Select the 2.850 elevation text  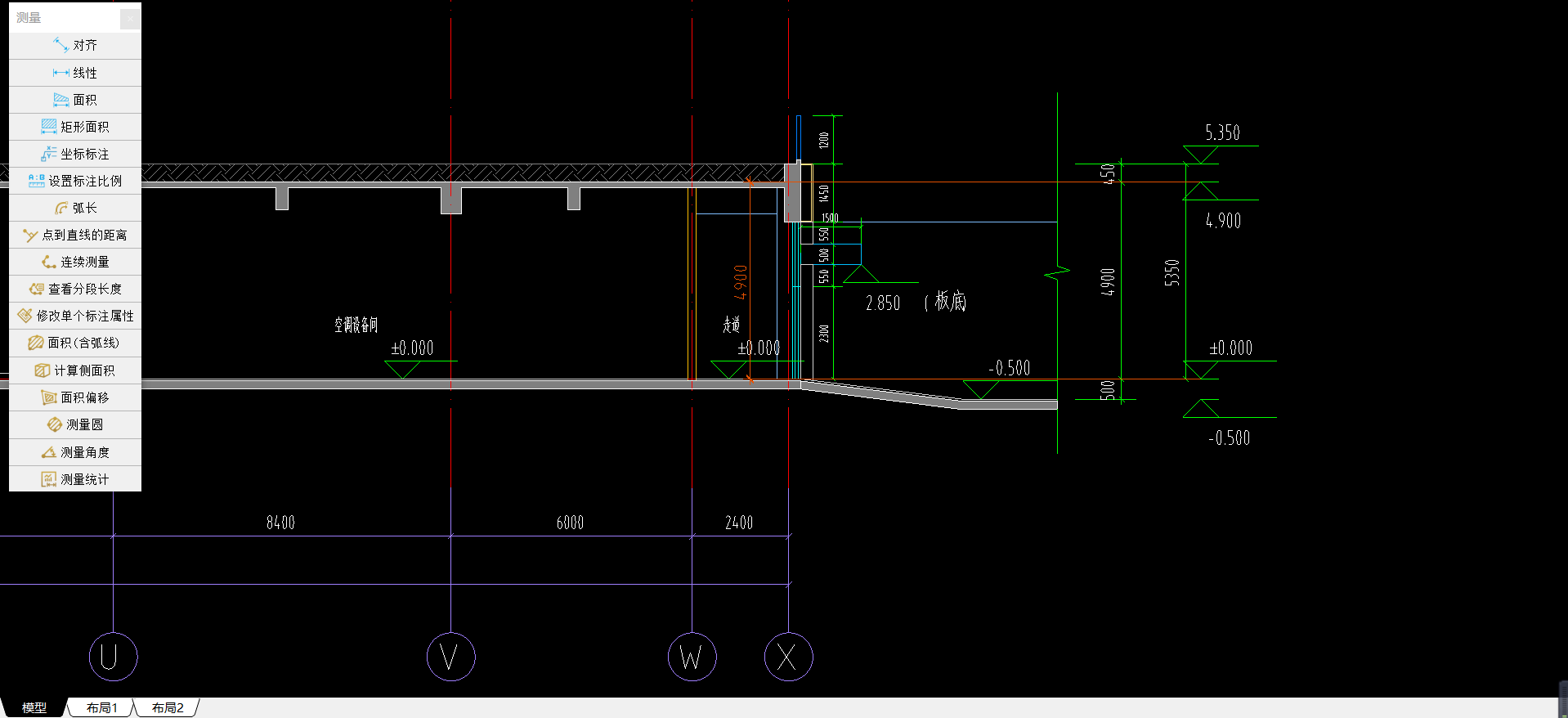883,303
